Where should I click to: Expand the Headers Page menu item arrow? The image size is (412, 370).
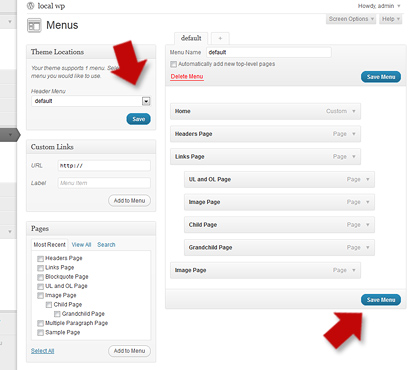(x=354, y=134)
